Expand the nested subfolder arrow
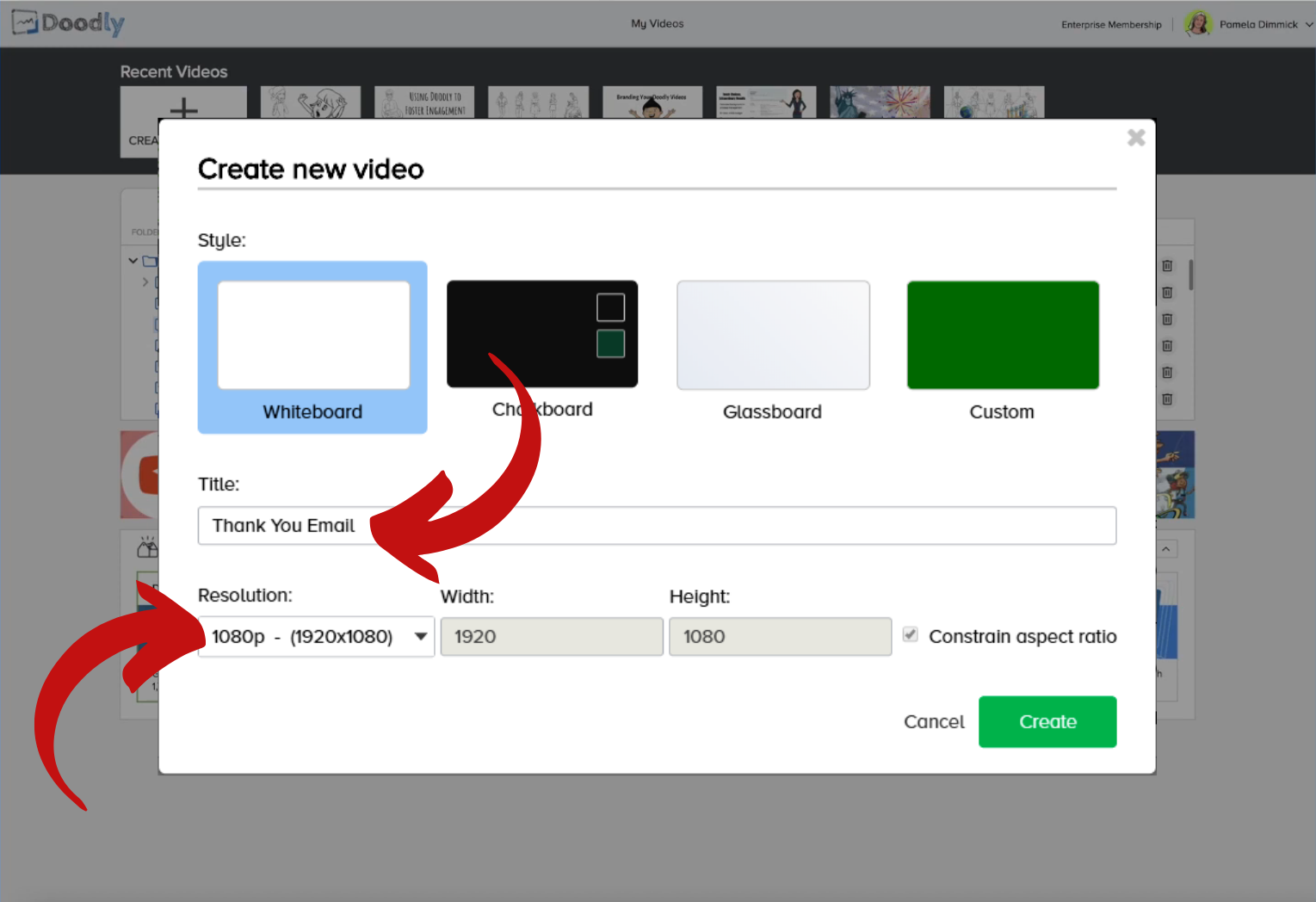The width and height of the screenshot is (1316, 902). pos(145,281)
